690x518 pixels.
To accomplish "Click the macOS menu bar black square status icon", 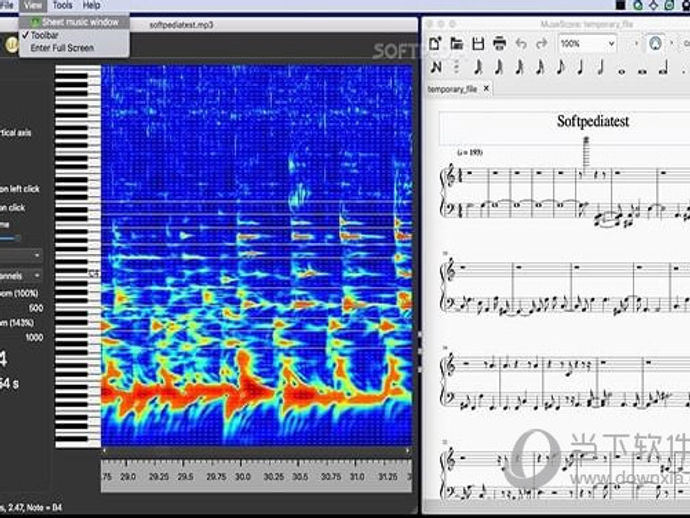I will 620,5.
